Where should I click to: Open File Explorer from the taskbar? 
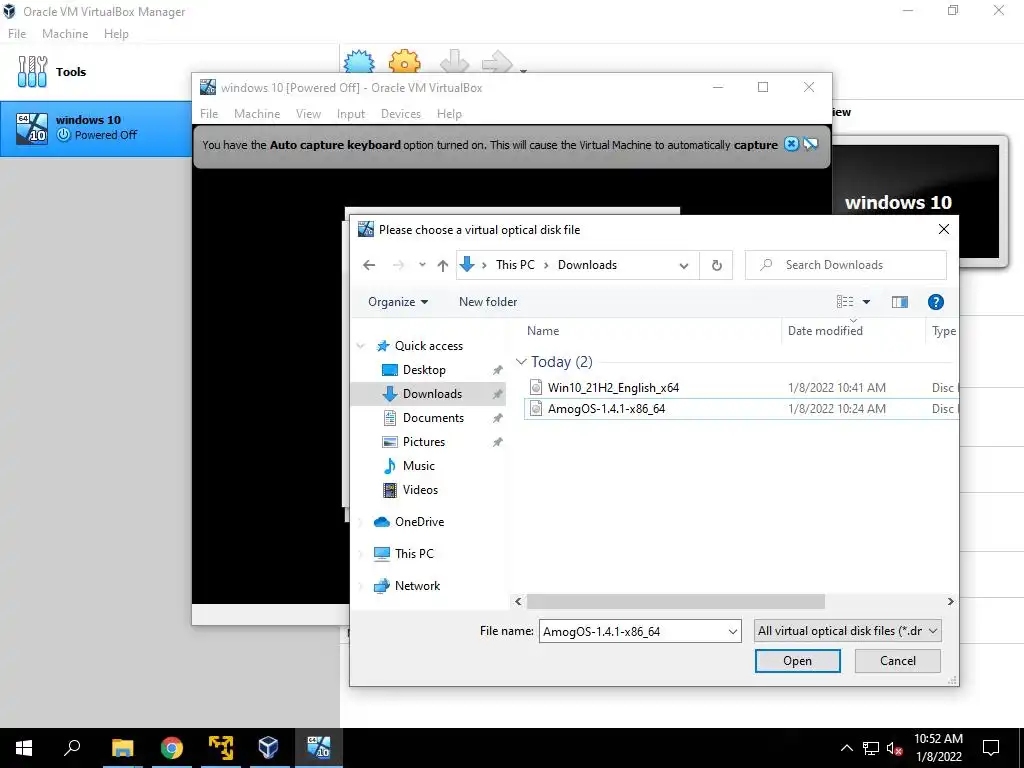click(x=122, y=748)
